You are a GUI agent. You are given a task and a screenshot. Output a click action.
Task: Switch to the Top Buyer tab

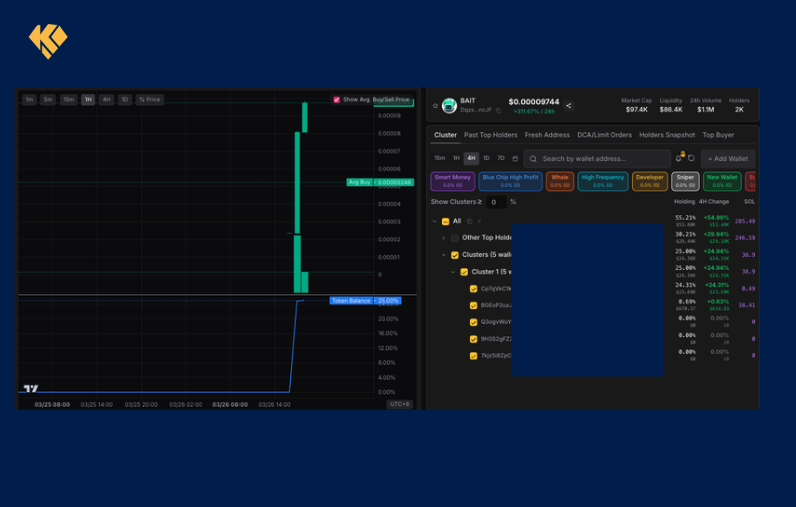tap(718, 135)
